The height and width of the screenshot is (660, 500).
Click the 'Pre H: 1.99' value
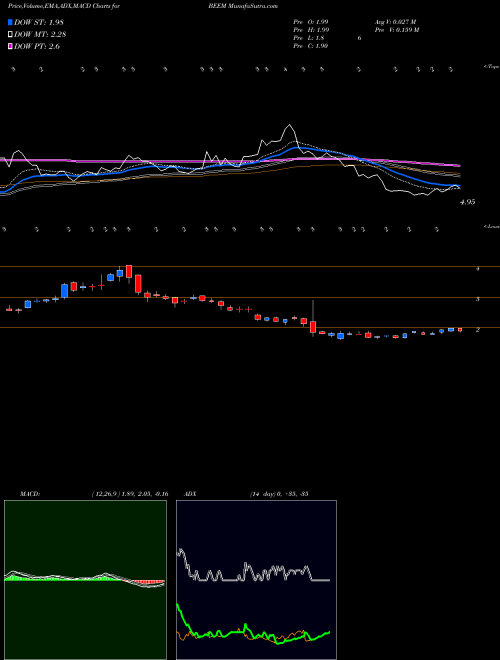pos(311,30)
